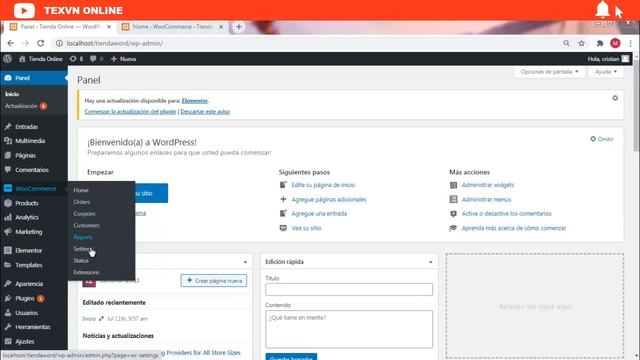The image size is (640, 360).
Task: Click Comenzar la actualización del plugin
Action: coord(130,111)
